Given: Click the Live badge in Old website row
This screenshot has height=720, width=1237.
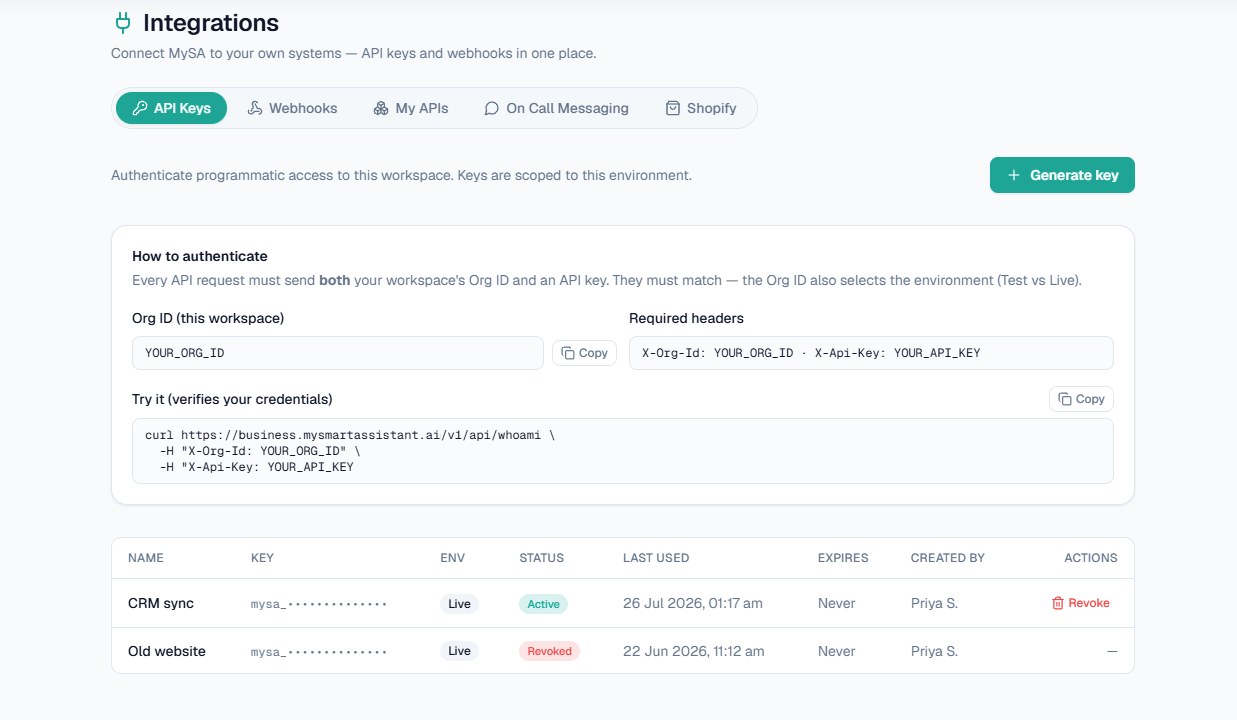Looking at the screenshot, I should (459, 651).
